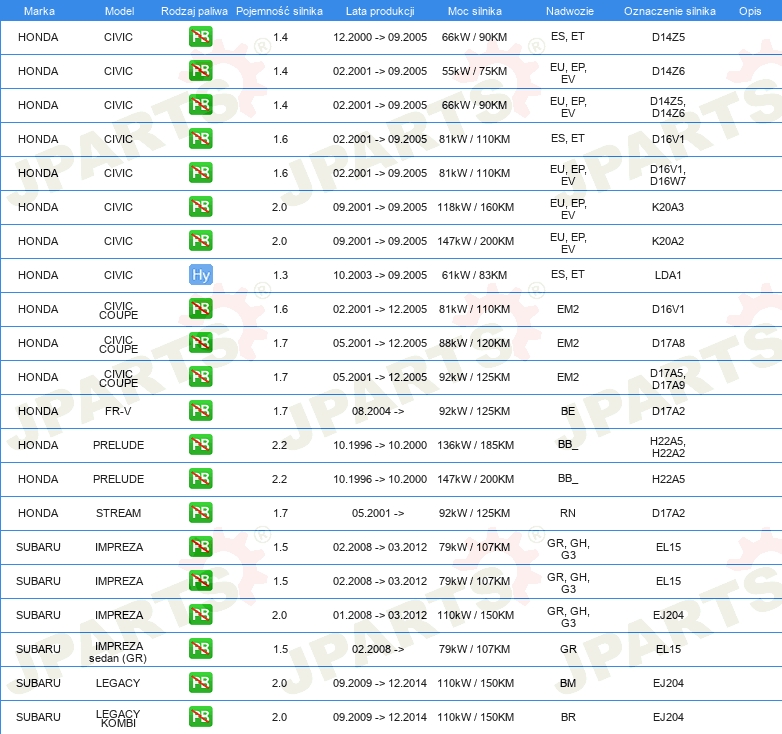Click power value 136kW / 185KM
The height and width of the screenshot is (734, 782).
click(475, 445)
